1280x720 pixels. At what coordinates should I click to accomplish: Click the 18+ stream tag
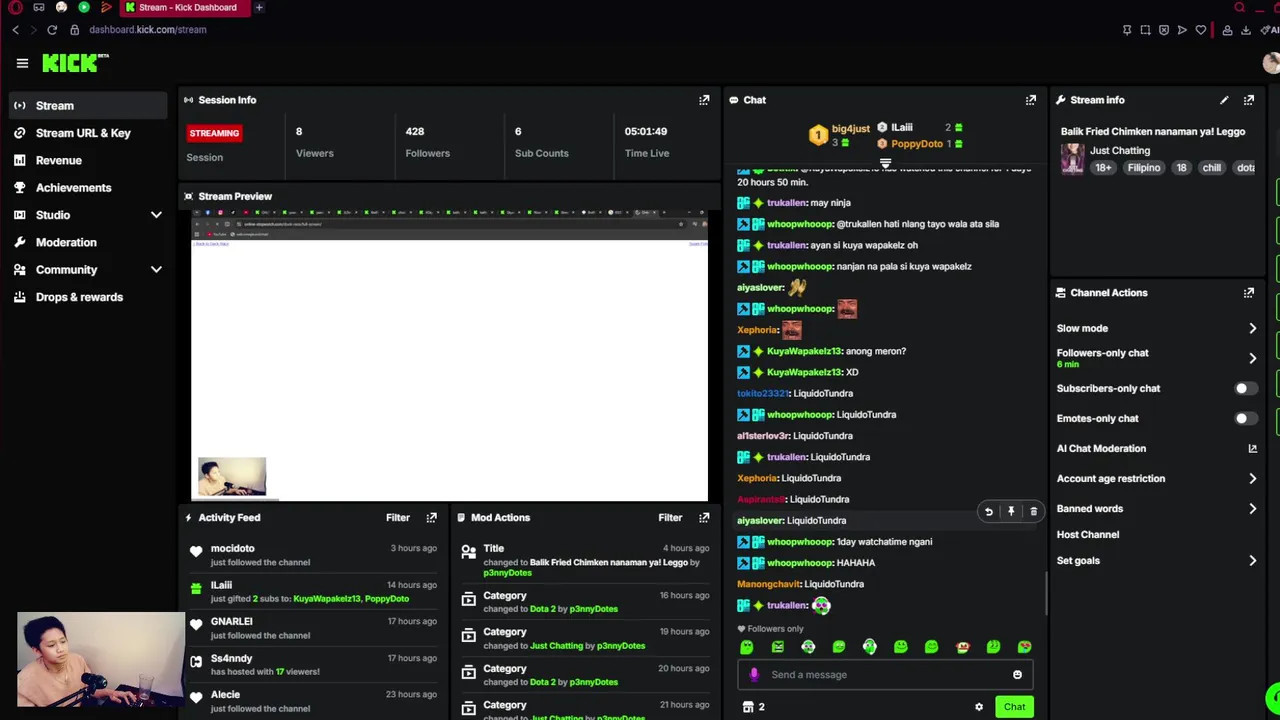click(x=1103, y=168)
